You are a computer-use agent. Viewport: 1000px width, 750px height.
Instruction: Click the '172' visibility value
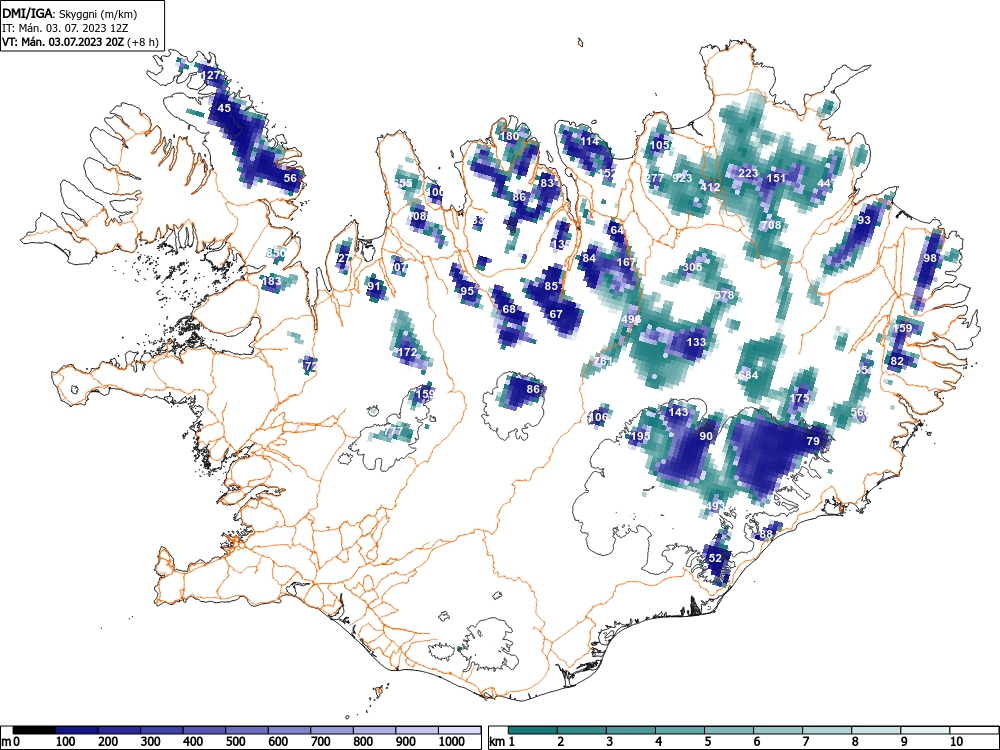point(407,351)
